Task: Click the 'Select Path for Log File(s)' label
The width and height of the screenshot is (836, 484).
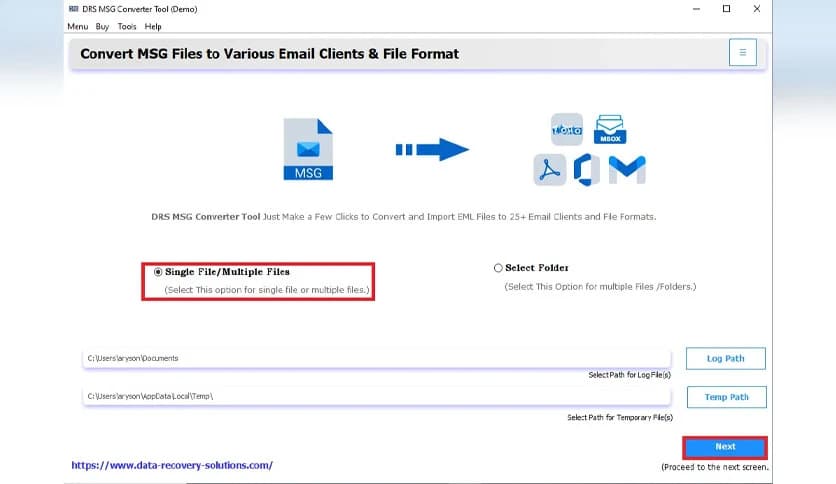Action: pos(630,375)
